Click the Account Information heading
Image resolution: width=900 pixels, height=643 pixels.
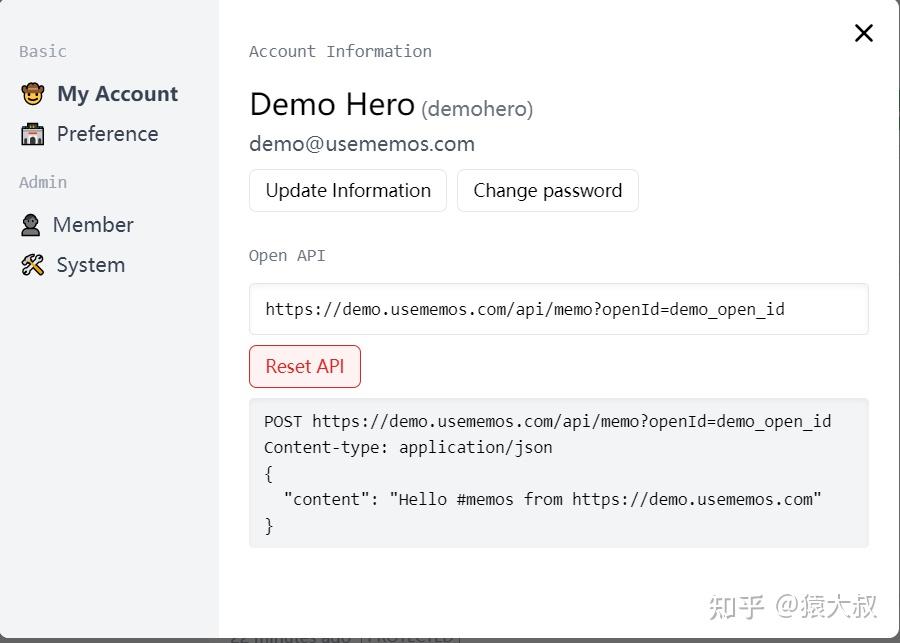point(340,51)
